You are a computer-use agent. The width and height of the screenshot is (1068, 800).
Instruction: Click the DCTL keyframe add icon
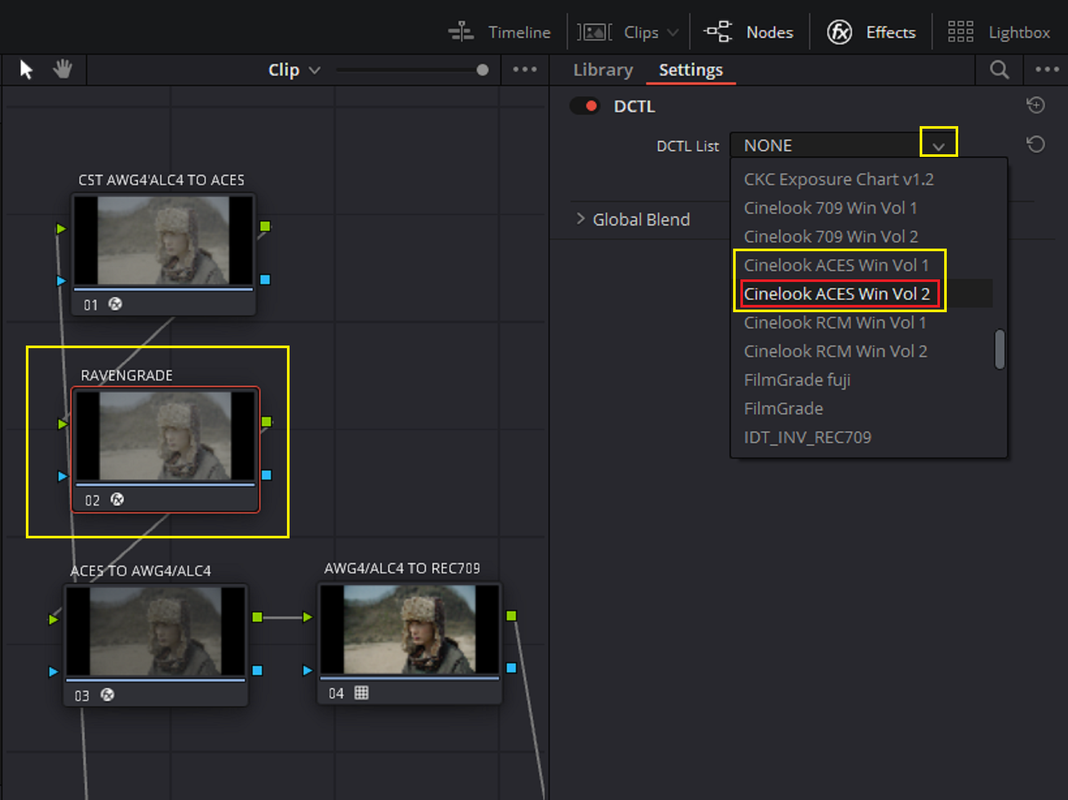pos(1035,105)
